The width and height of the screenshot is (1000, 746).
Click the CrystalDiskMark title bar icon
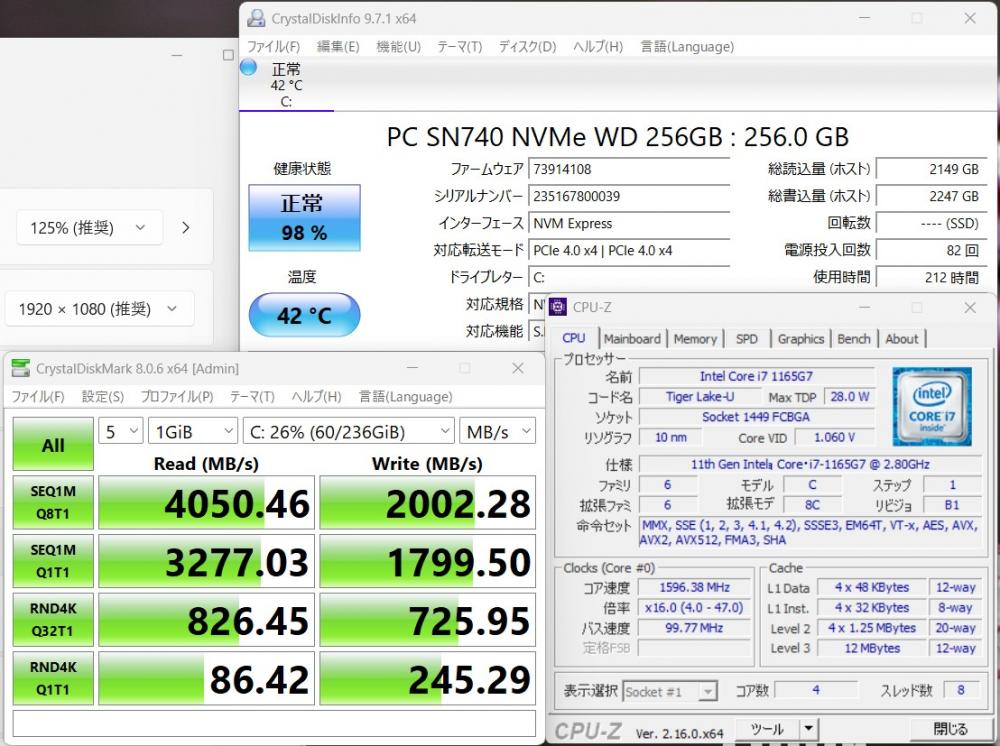click(x=20, y=369)
